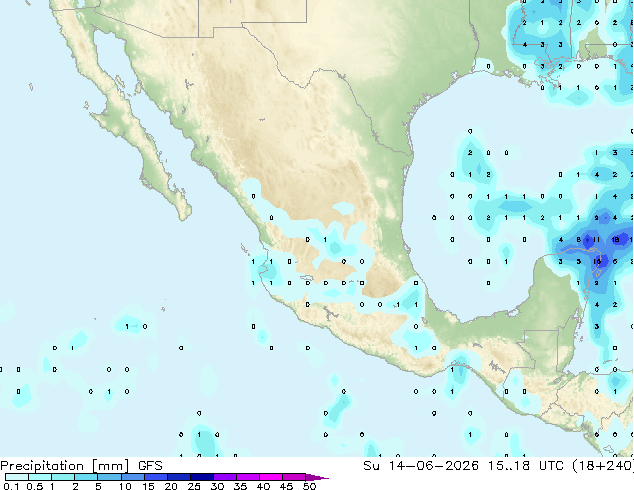Click the '0.1' legend scale label
634x490 pixels.
click(x=11, y=486)
